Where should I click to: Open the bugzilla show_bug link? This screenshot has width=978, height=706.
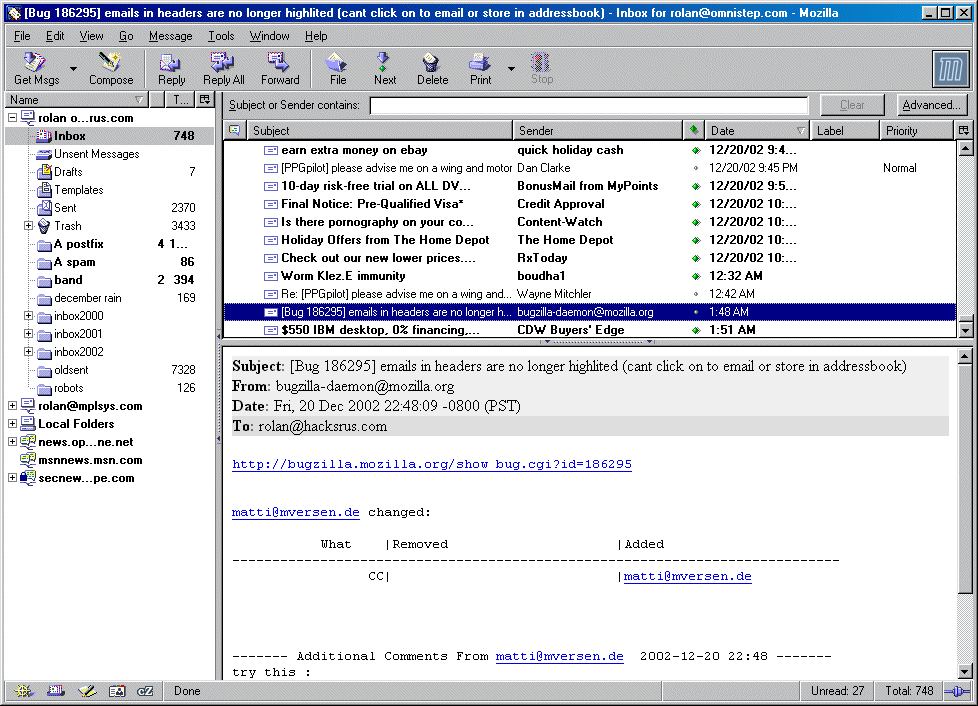point(431,465)
